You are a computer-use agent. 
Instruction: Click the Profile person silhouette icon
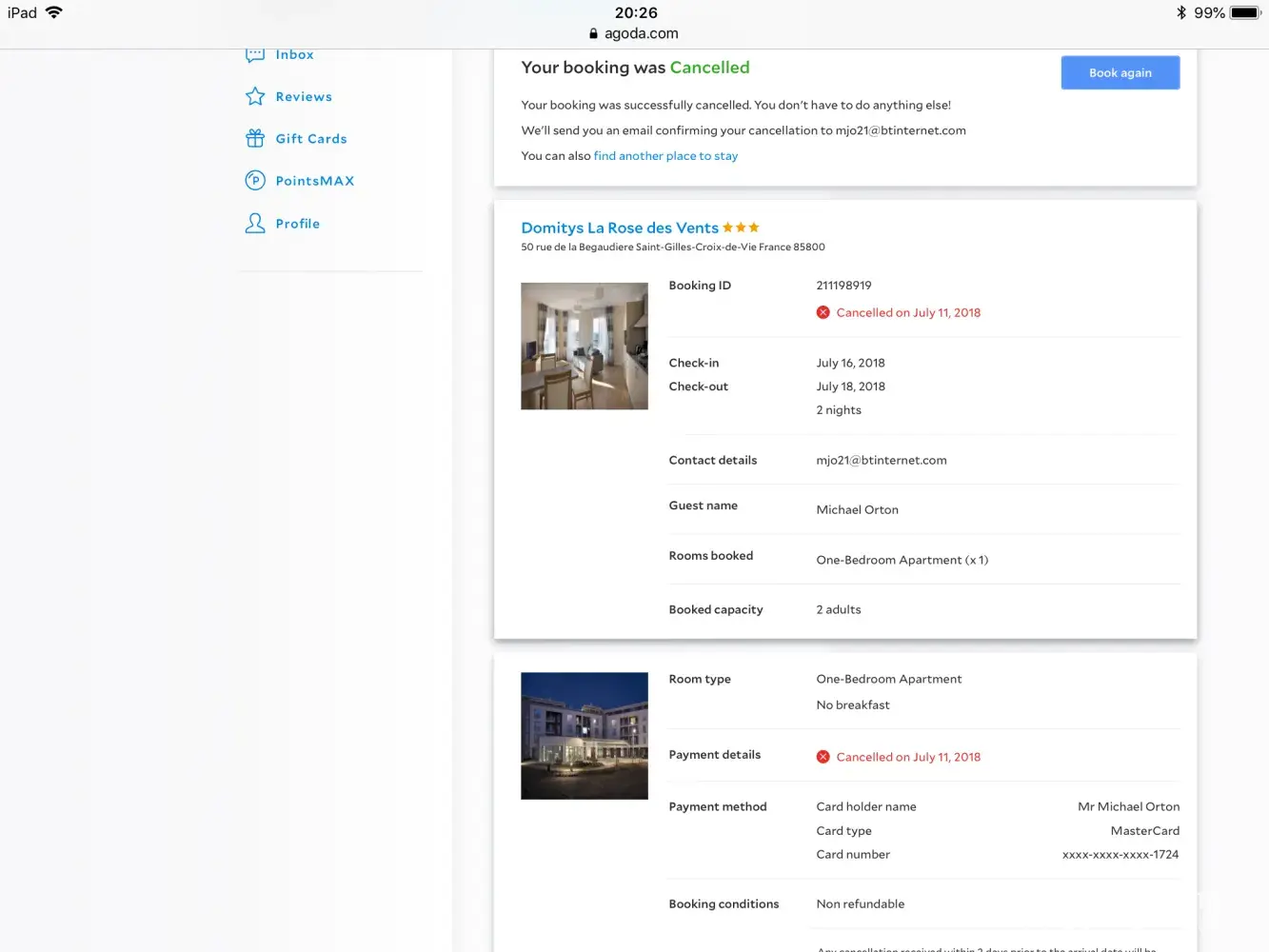[x=255, y=224]
